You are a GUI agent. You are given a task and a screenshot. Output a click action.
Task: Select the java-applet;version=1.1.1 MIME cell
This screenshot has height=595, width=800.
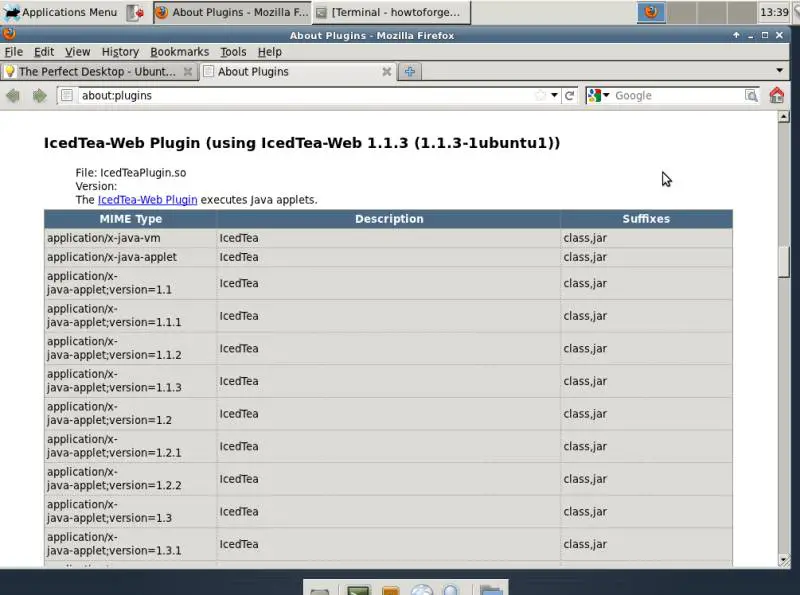[131, 316]
